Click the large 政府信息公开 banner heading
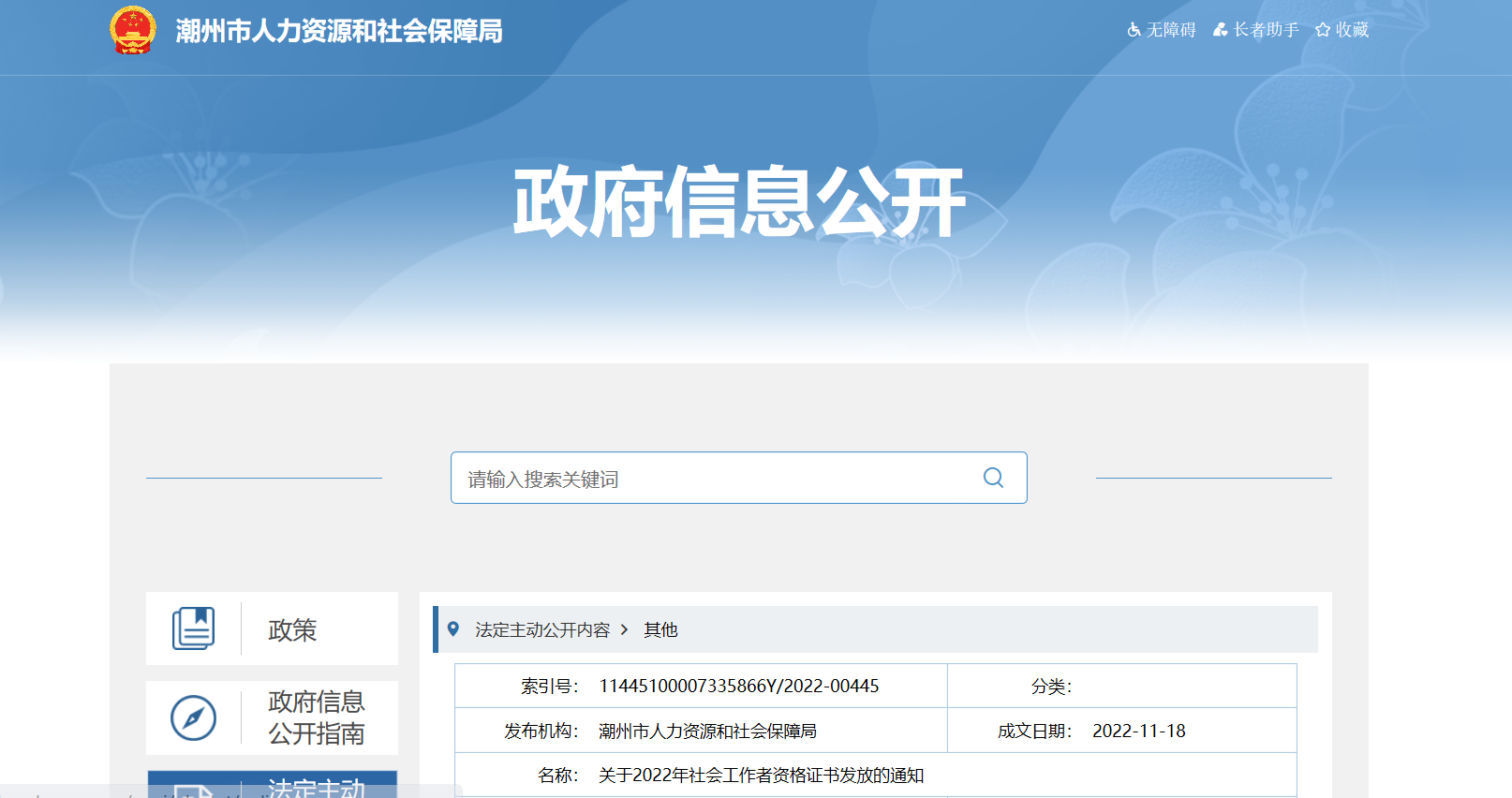 (x=738, y=202)
